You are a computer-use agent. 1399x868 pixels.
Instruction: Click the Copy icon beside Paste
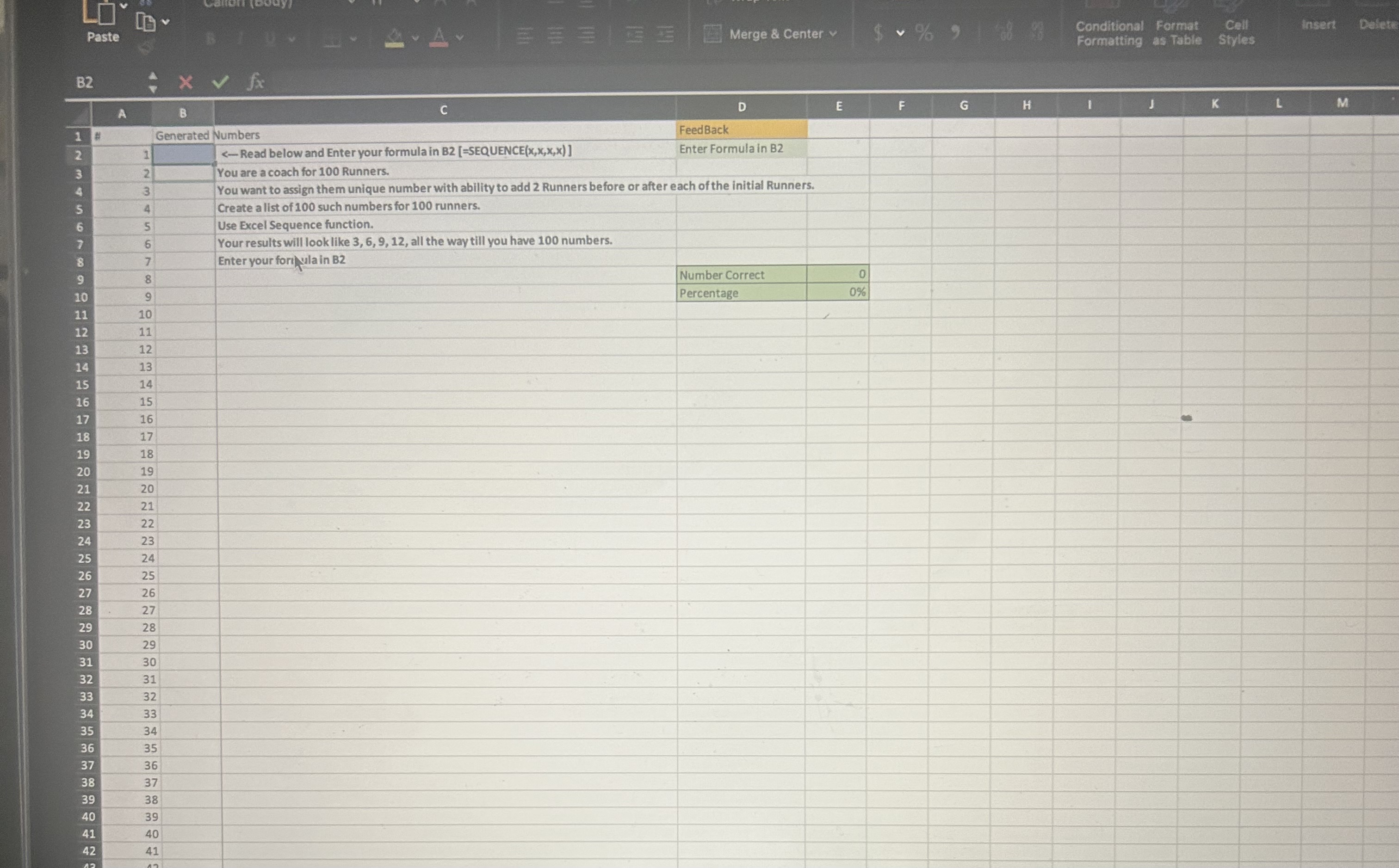[x=145, y=22]
